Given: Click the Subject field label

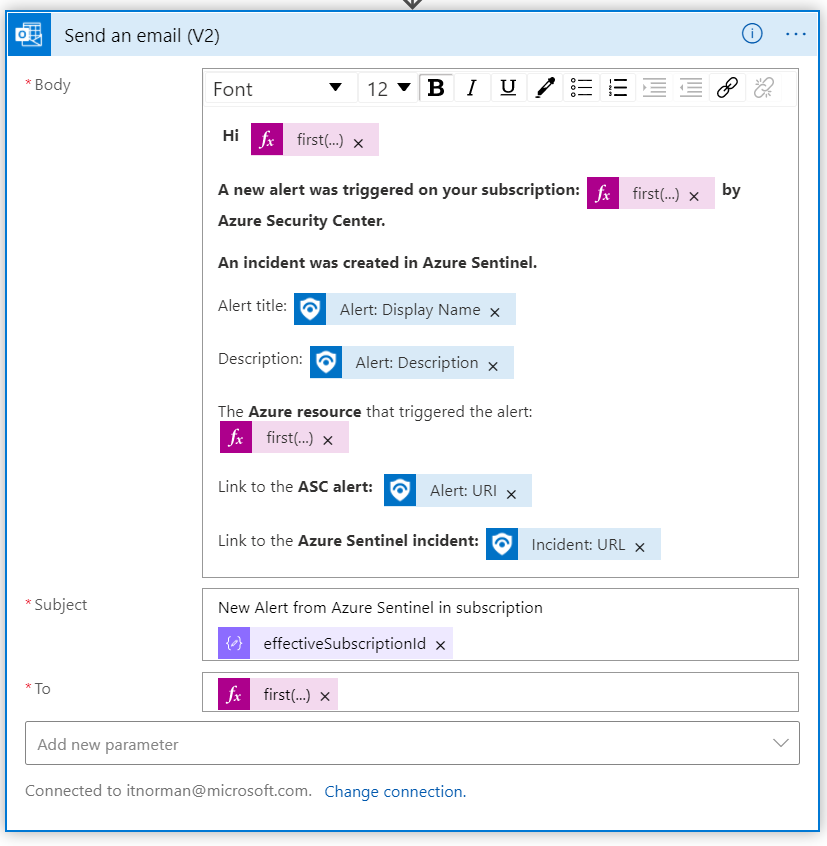Looking at the screenshot, I should pos(60,605).
